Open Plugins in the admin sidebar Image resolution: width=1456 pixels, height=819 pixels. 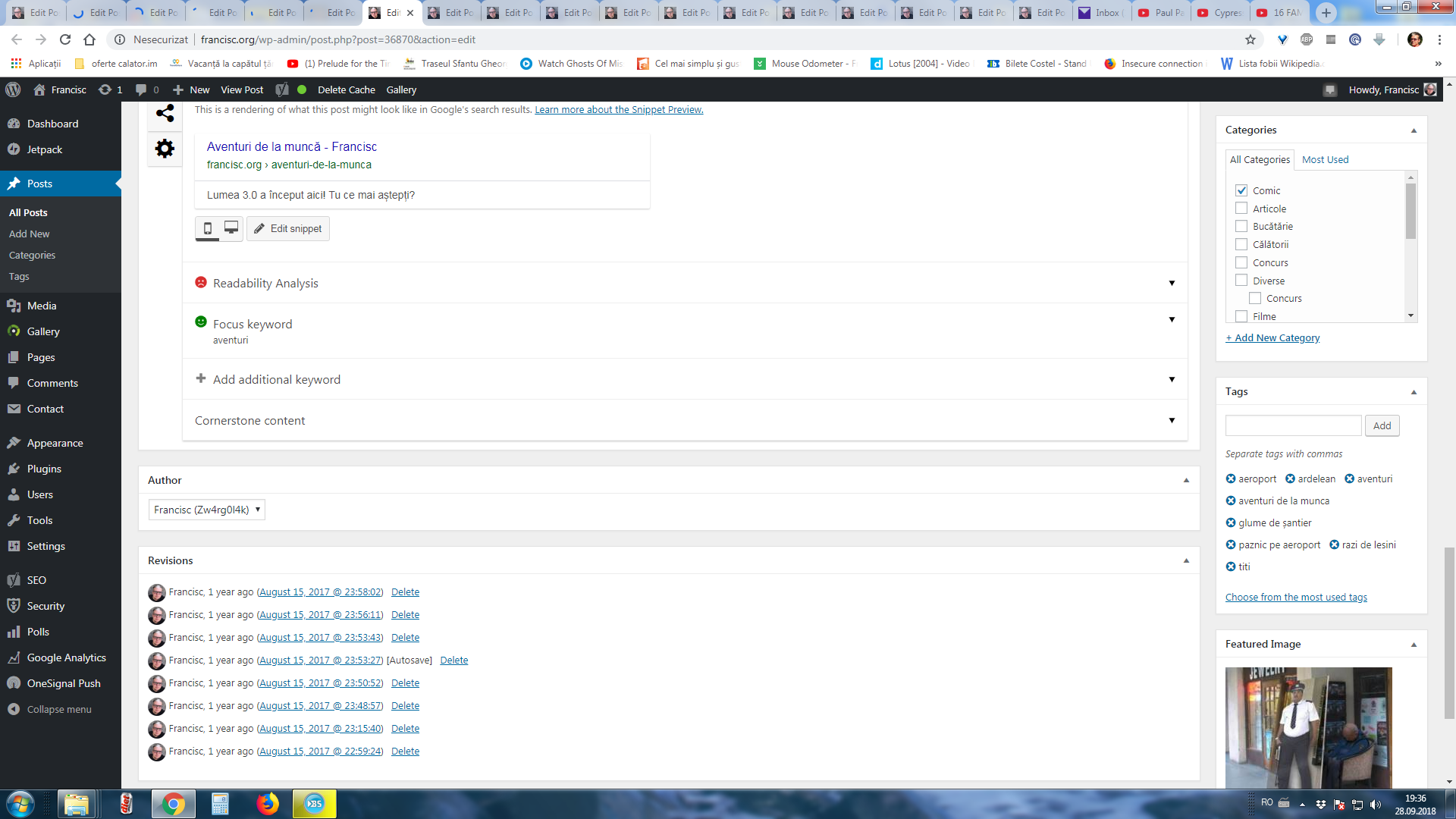tap(44, 469)
